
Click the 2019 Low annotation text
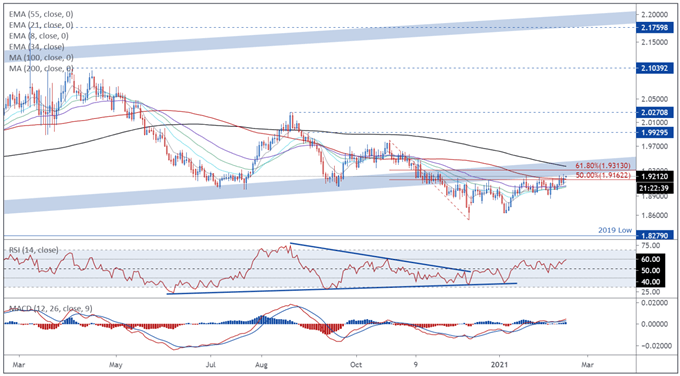pos(616,230)
